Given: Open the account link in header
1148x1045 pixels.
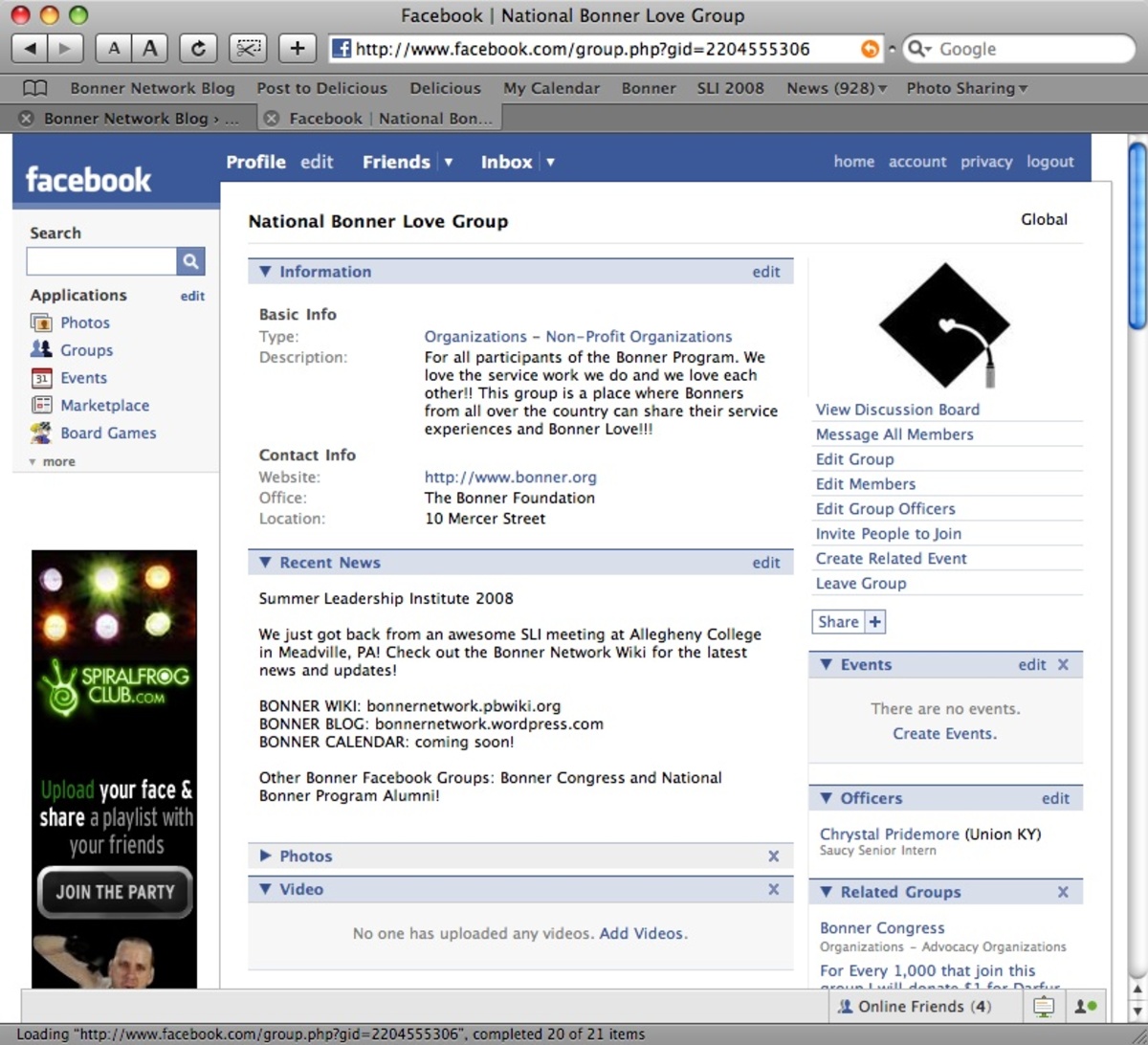Looking at the screenshot, I should coord(916,162).
